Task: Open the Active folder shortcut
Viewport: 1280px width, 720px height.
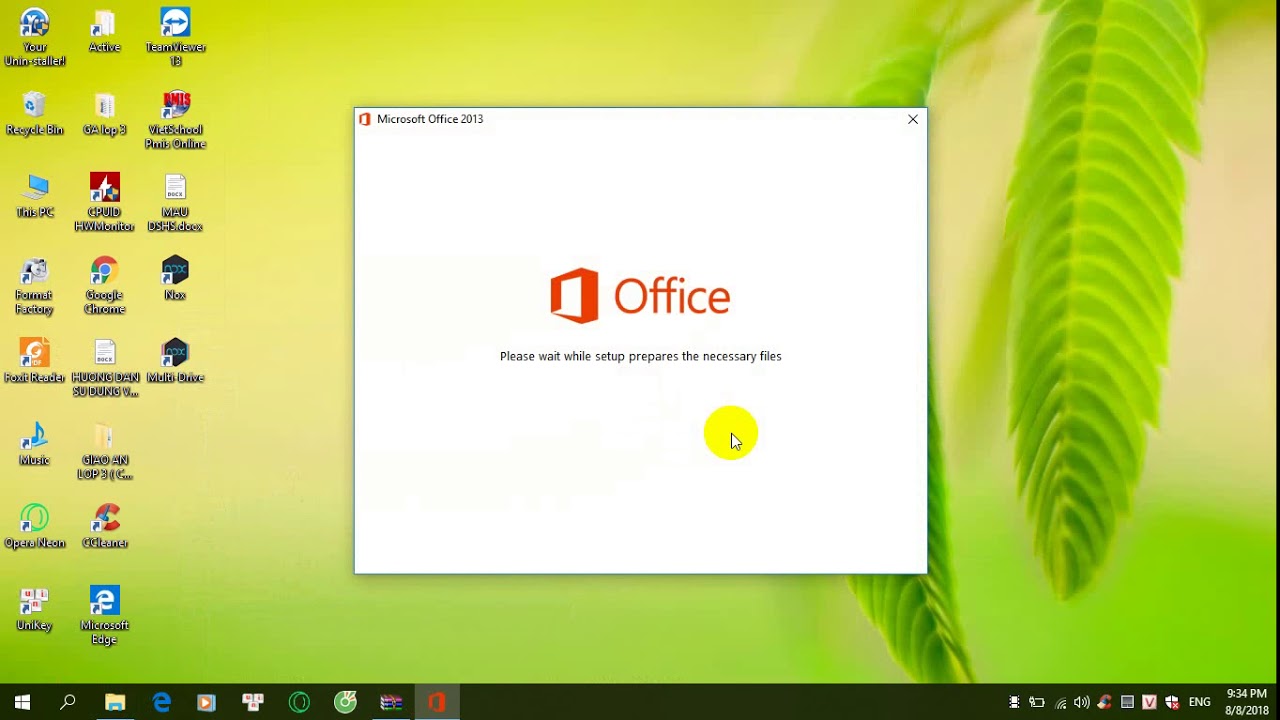Action: click(104, 30)
